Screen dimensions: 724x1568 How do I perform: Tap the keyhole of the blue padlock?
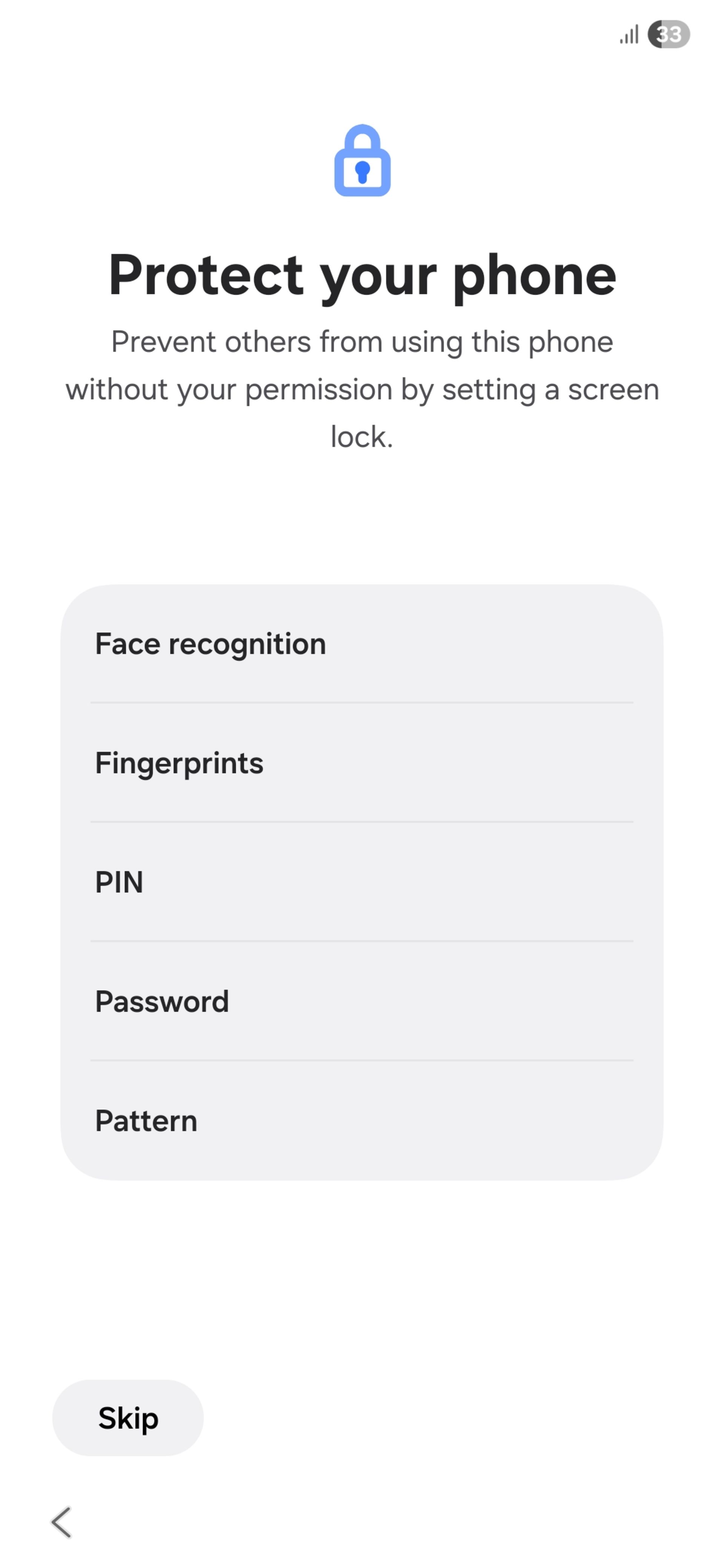tap(362, 171)
